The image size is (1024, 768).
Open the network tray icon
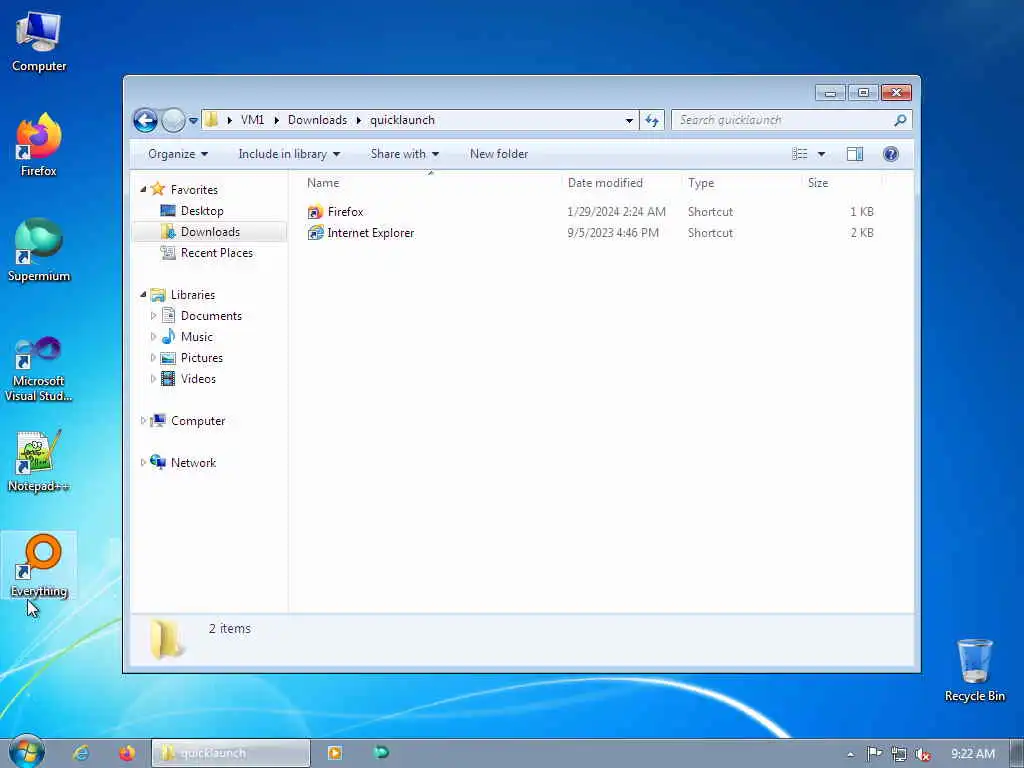coord(899,754)
